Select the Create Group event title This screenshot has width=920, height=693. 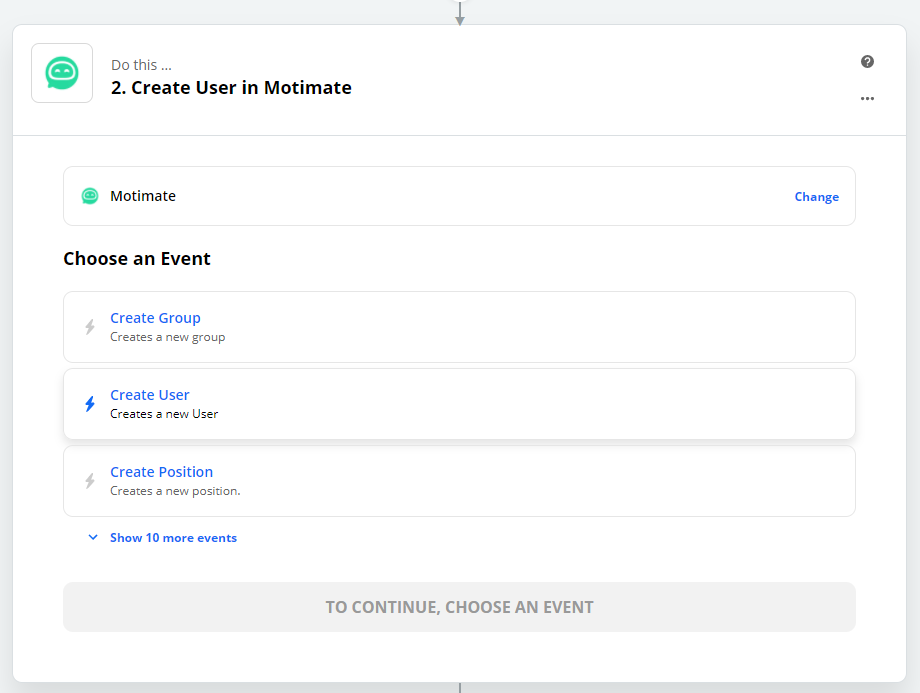click(x=155, y=318)
